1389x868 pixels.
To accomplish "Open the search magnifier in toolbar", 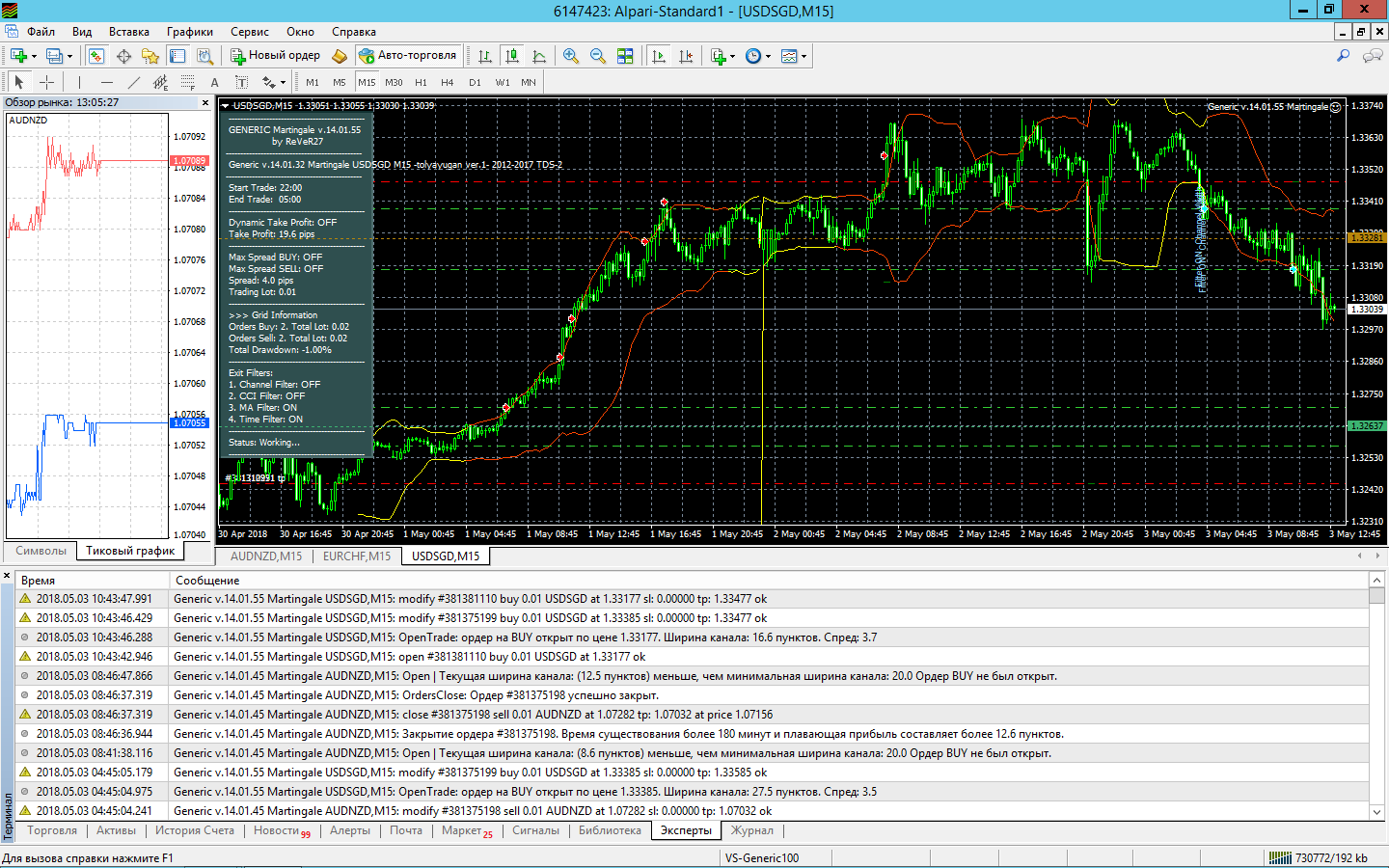I will point(1343,56).
